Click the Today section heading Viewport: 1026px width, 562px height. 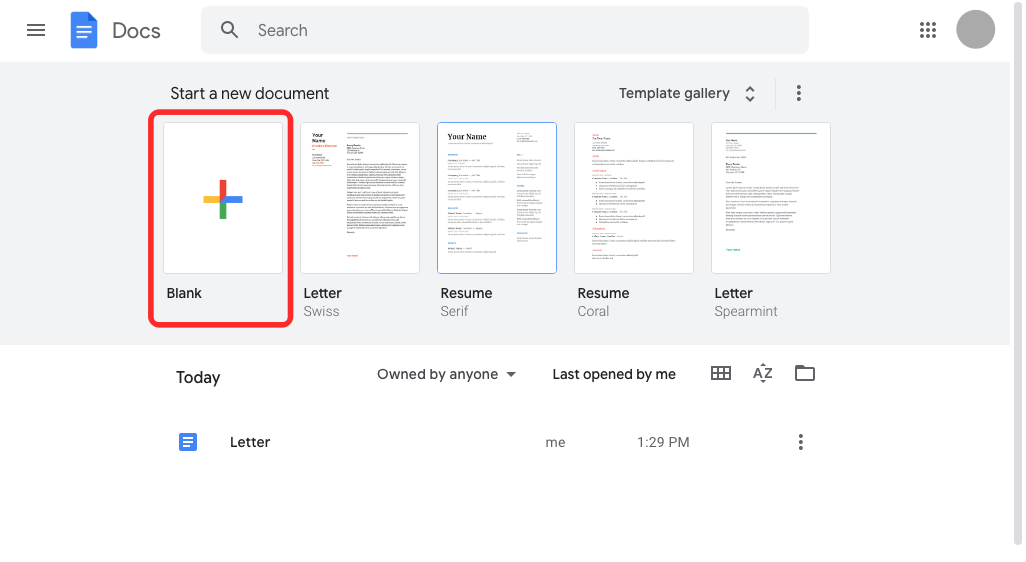pos(198,378)
